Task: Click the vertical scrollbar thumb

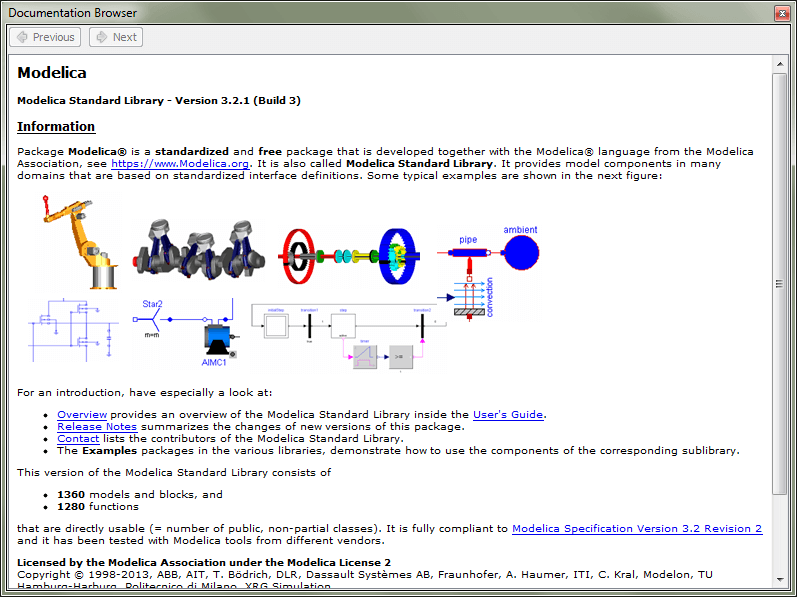Action: click(x=780, y=284)
